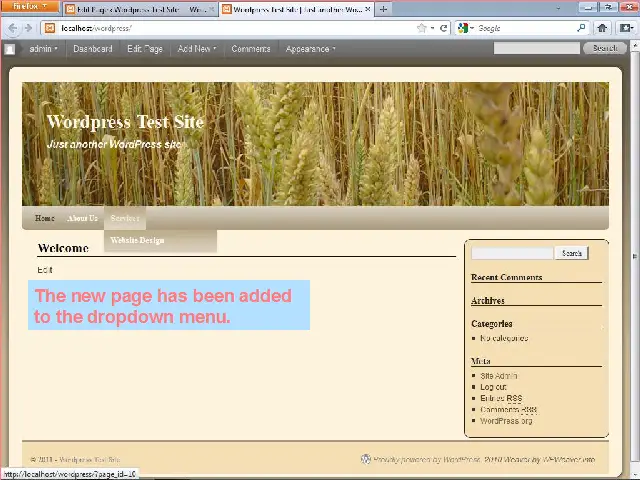Open the Home navigation item
640x480 pixels.
[x=44, y=218]
